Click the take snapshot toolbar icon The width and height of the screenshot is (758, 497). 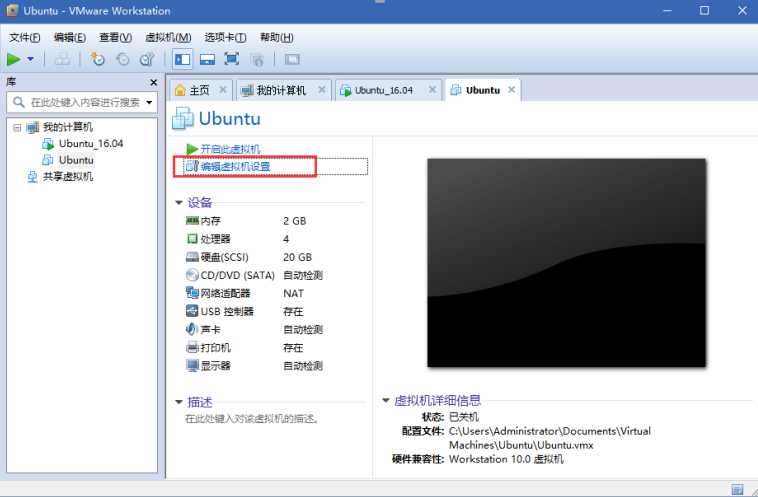tap(97, 59)
